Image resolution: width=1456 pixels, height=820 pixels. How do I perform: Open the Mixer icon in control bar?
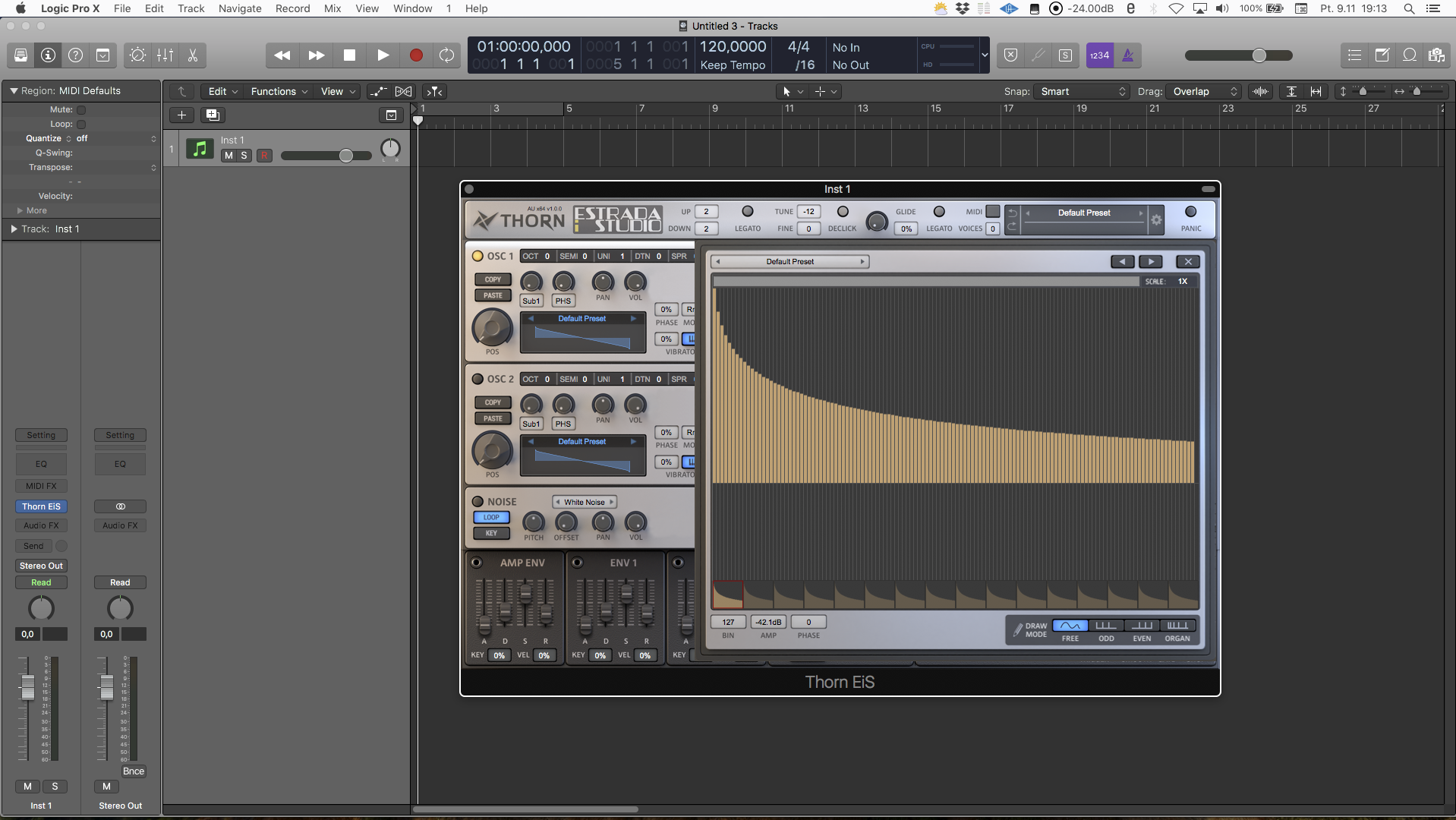165,55
